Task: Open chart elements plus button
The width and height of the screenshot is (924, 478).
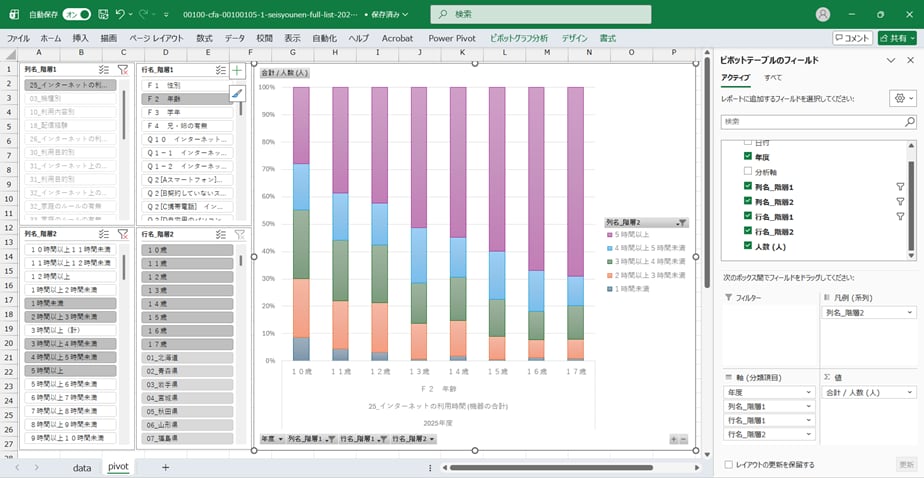Action: click(237, 70)
